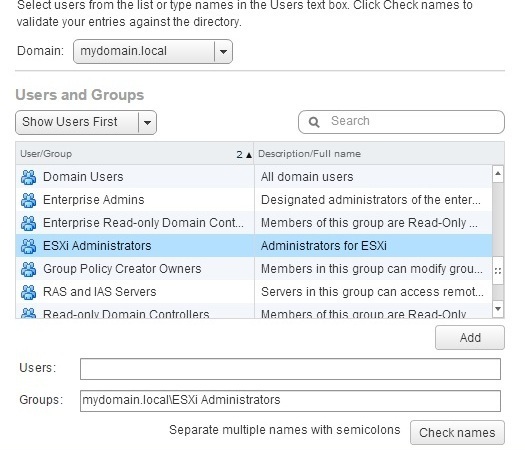This screenshot has height=450, width=525.
Task: Click the sort order arrow in User/Group header
Action: (x=249, y=155)
